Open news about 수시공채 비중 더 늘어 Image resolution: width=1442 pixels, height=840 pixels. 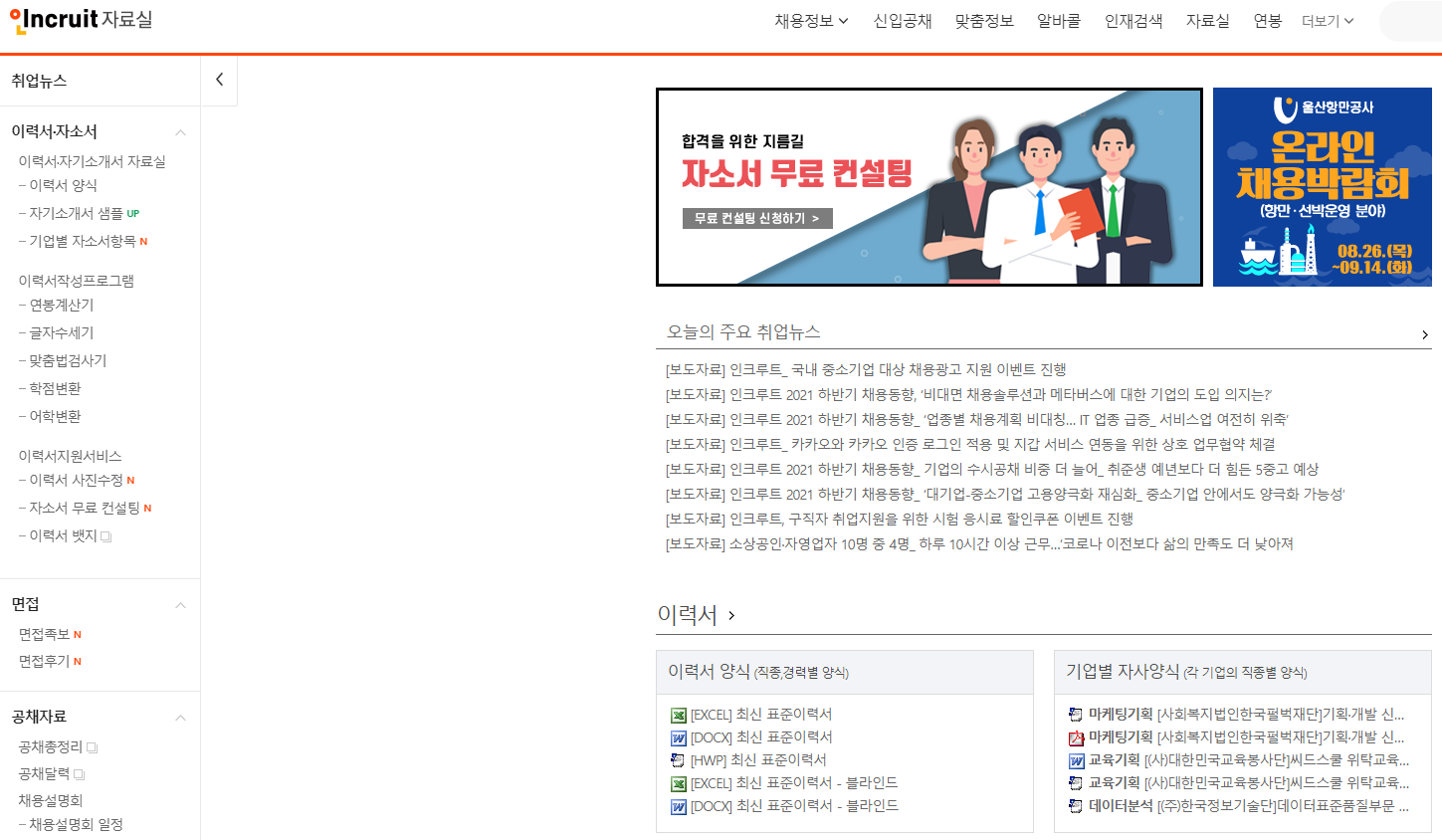pyautogui.click(x=992, y=469)
